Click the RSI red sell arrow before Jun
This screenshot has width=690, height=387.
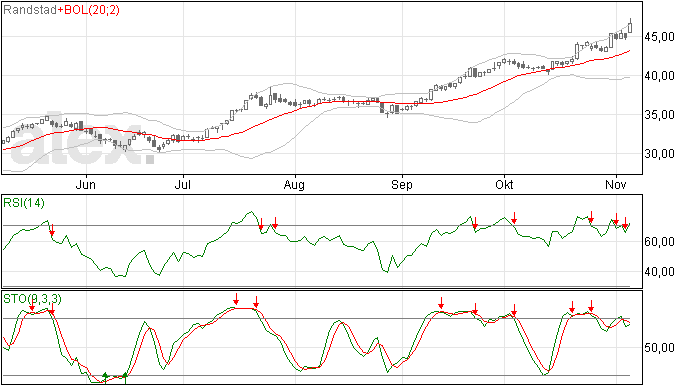52,229
